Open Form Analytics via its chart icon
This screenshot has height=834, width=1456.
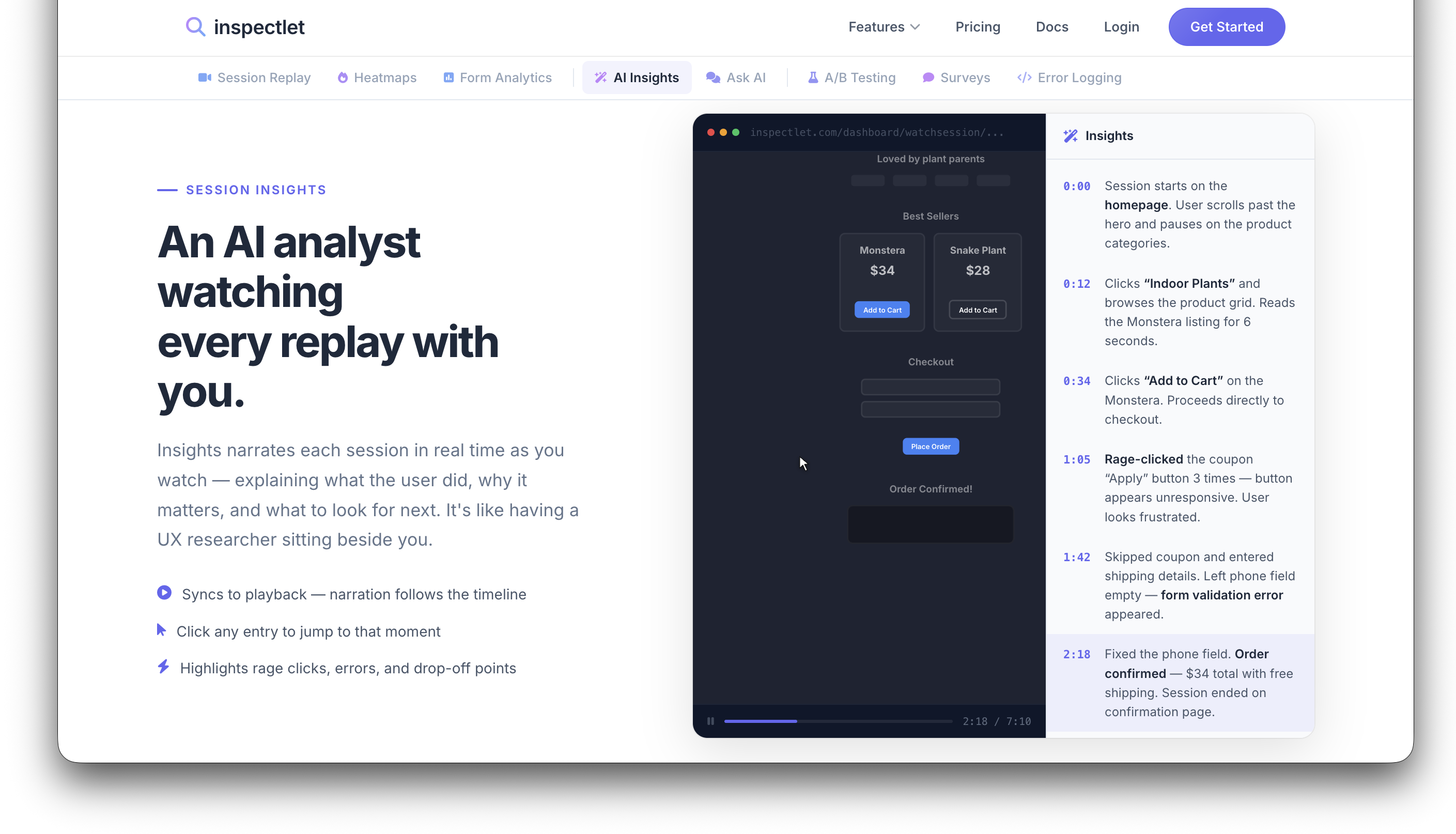(449, 78)
